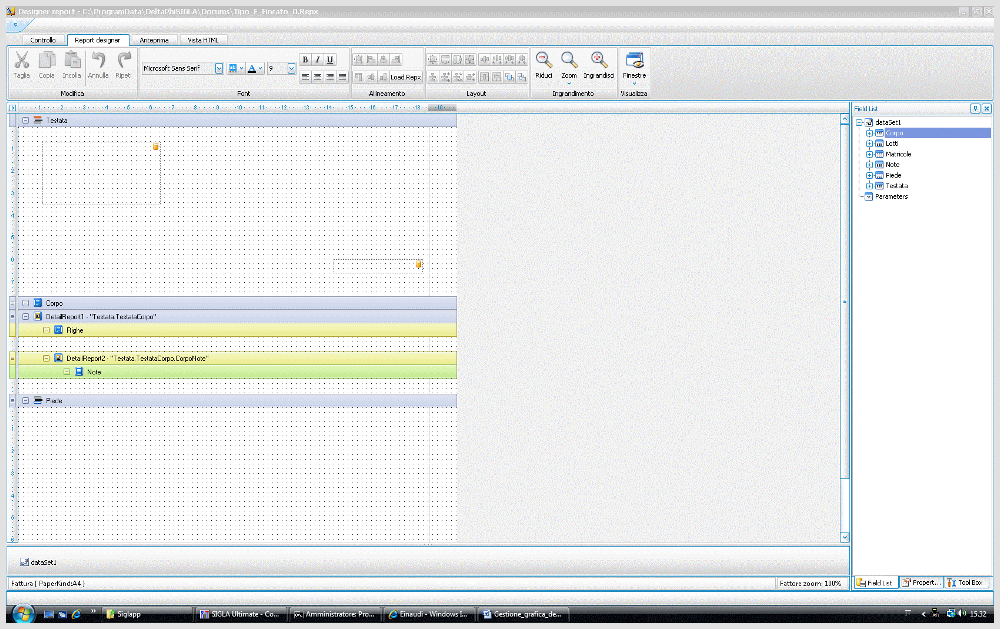Image resolution: width=1000 pixels, height=629 pixels.
Task: Click the designer vertical scrollbar down arrow
Action: pos(844,537)
